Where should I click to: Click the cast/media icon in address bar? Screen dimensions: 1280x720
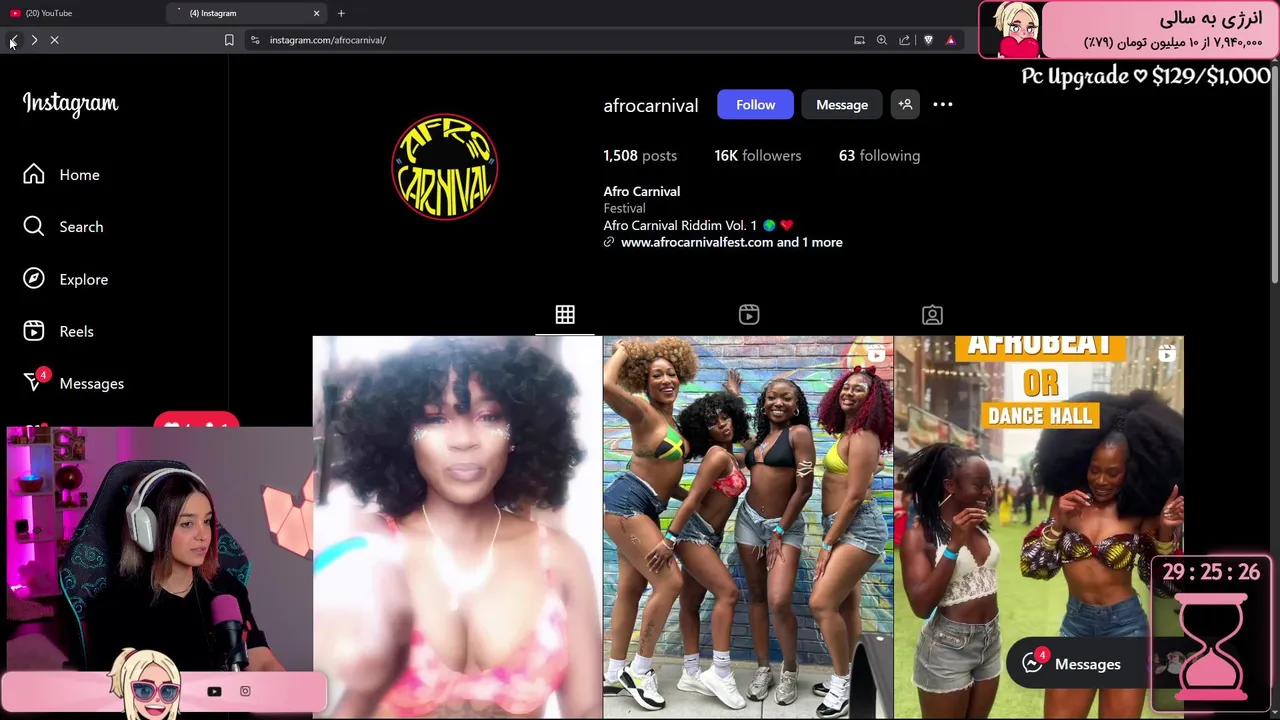[x=859, y=40]
